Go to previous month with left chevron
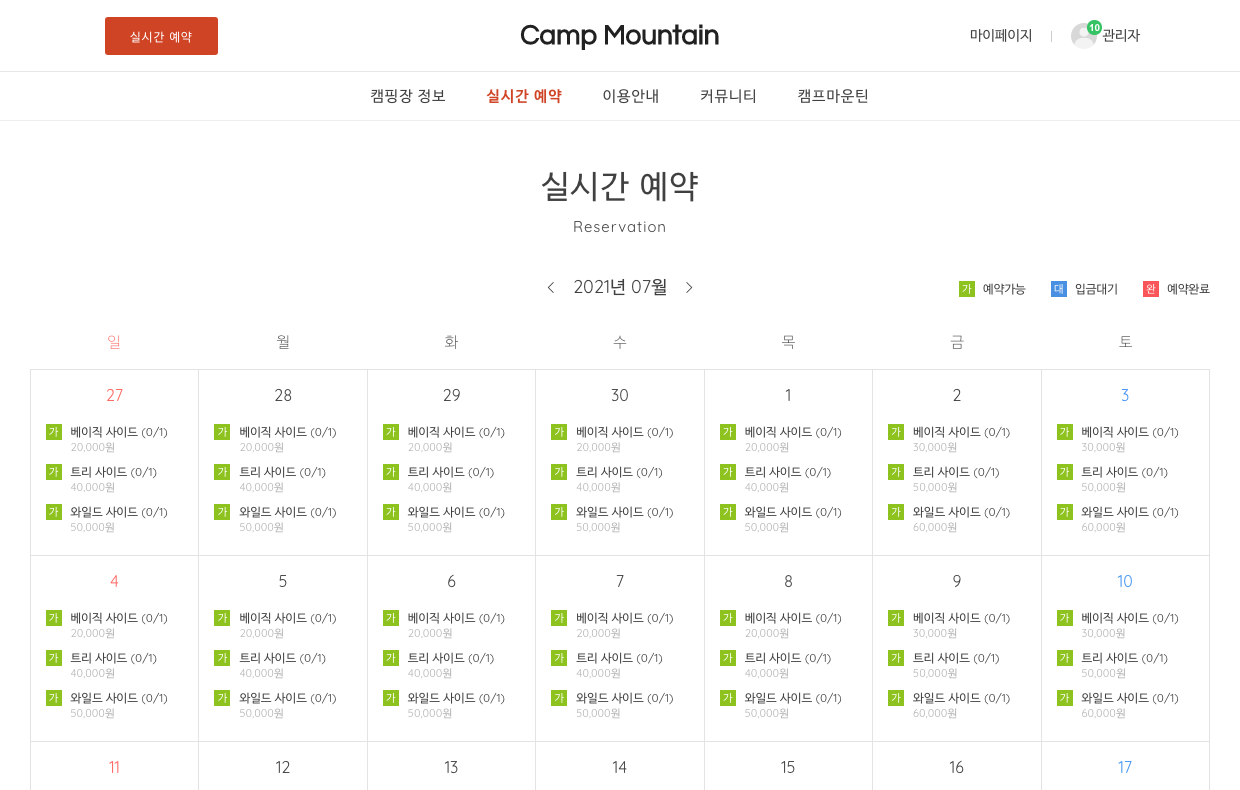The height and width of the screenshot is (790, 1240). click(551, 288)
